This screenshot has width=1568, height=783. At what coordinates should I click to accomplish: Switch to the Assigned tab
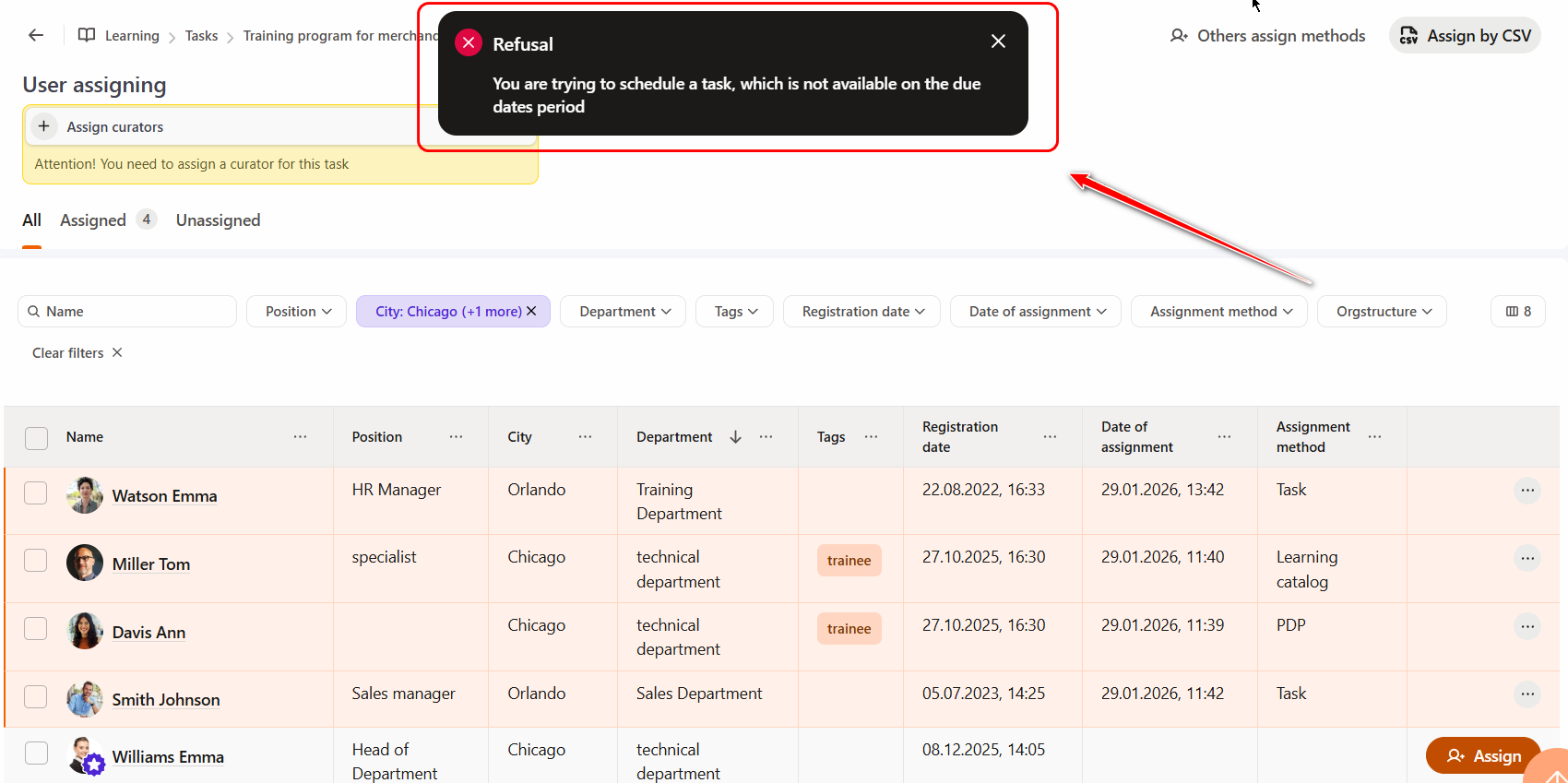[93, 220]
